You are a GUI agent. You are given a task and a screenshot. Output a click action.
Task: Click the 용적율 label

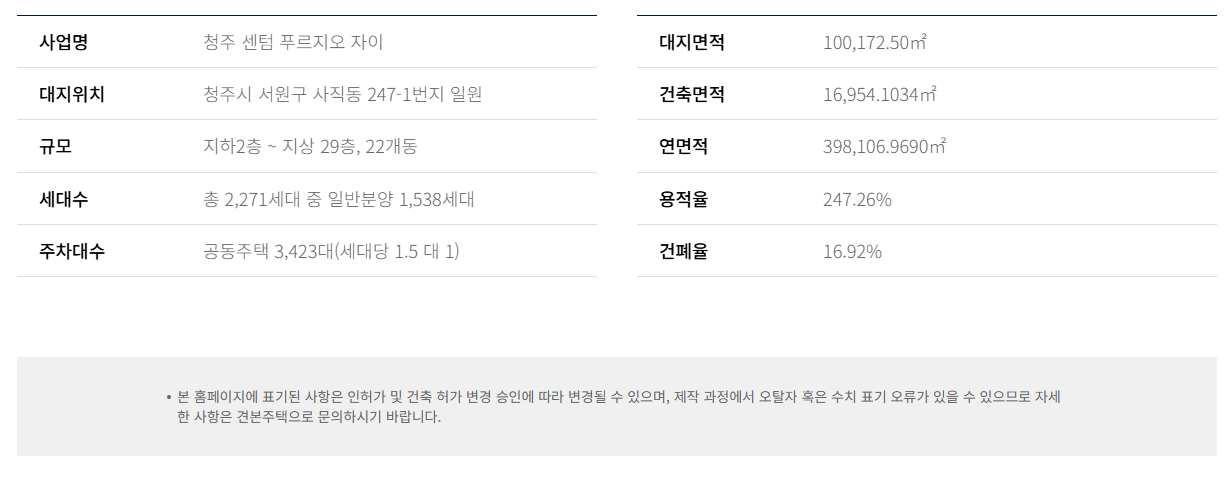click(683, 199)
